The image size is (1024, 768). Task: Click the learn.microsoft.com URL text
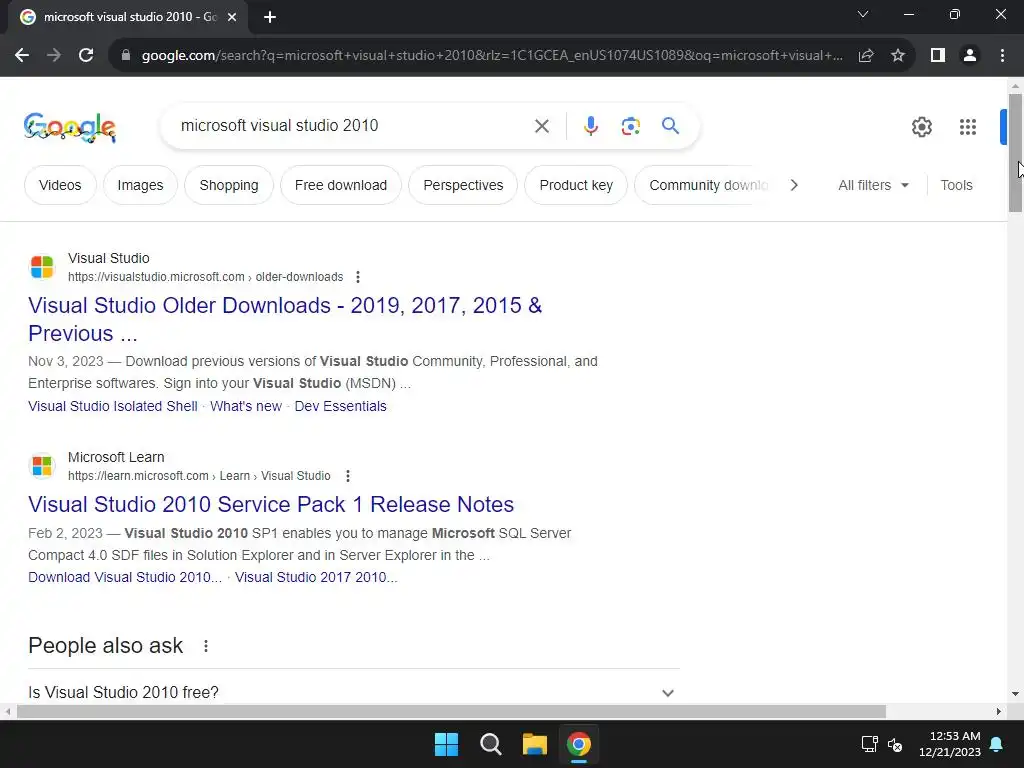(x=199, y=476)
